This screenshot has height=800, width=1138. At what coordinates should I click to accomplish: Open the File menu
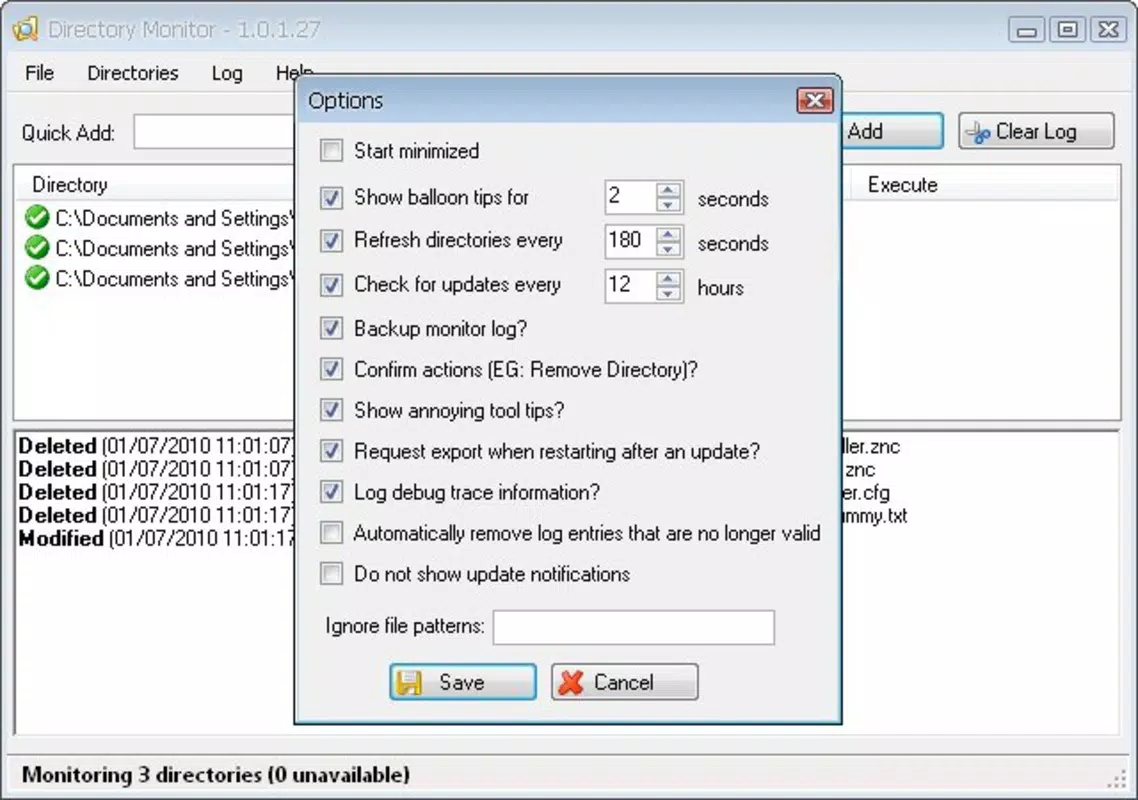[x=39, y=73]
